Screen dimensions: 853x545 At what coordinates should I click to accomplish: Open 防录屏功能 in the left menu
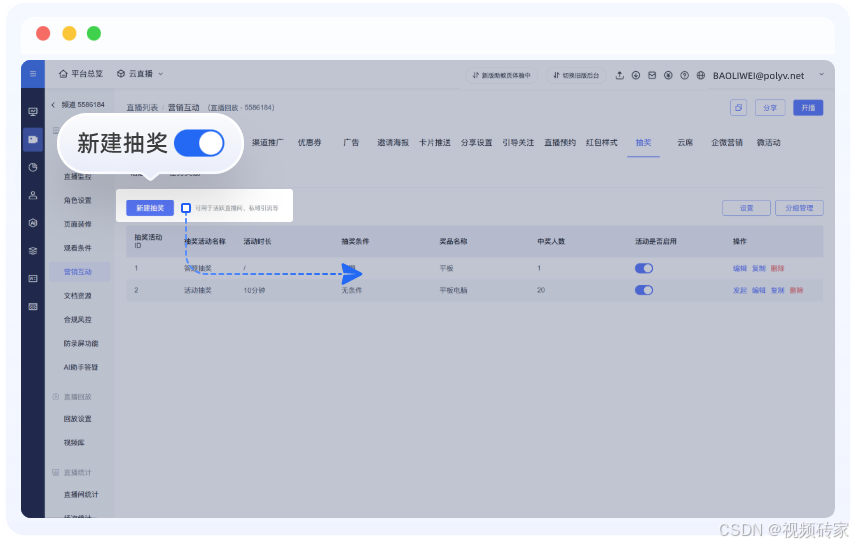[81, 344]
